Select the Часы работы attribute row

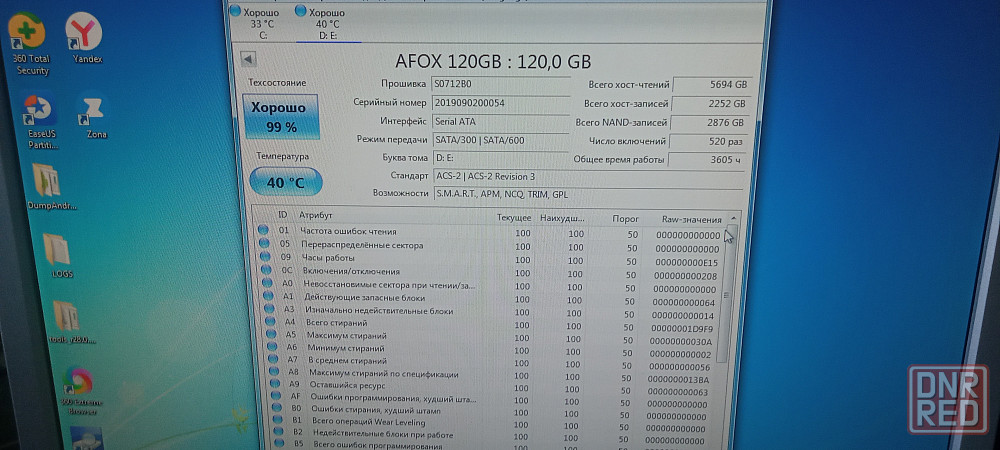point(489,259)
